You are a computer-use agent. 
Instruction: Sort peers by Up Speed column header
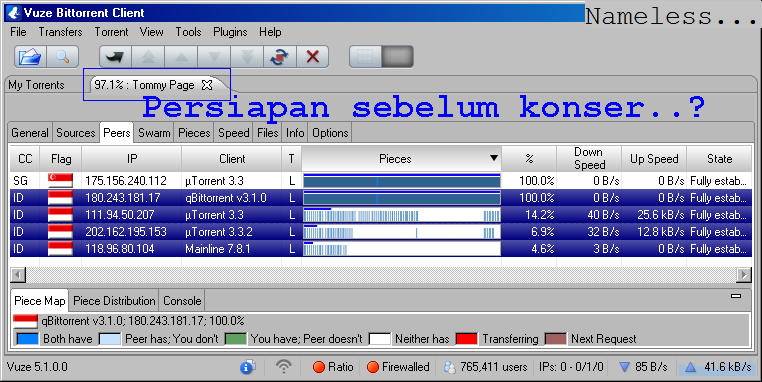point(654,159)
